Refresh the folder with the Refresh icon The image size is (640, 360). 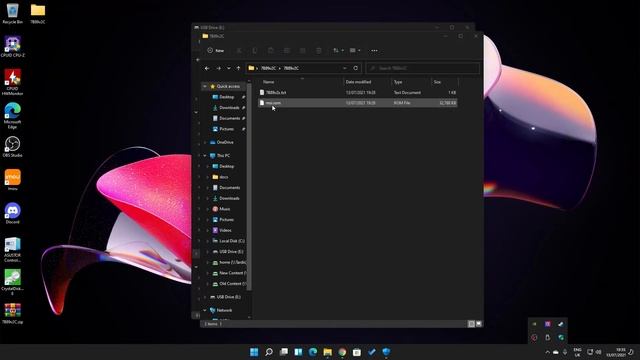(356, 68)
